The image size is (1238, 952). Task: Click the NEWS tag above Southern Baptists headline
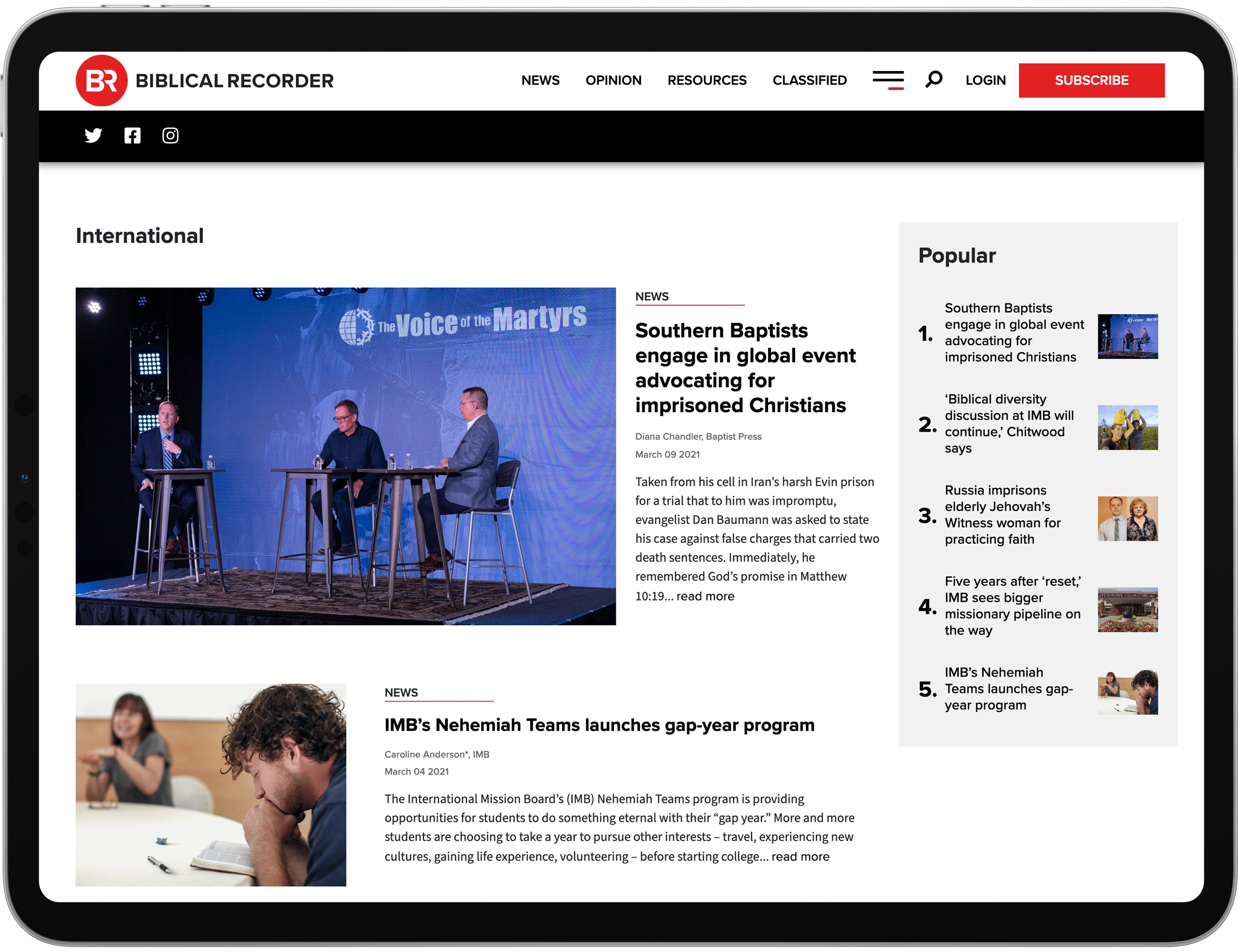[652, 297]
